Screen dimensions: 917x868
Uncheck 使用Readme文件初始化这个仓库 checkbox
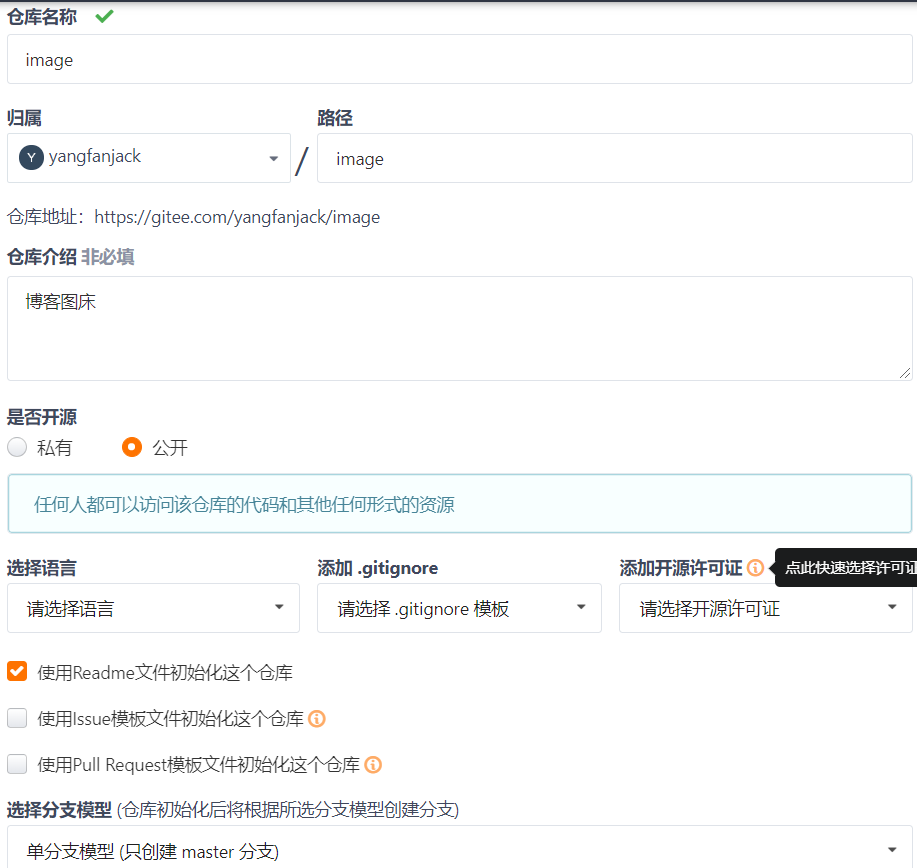(x=17, y=672)
